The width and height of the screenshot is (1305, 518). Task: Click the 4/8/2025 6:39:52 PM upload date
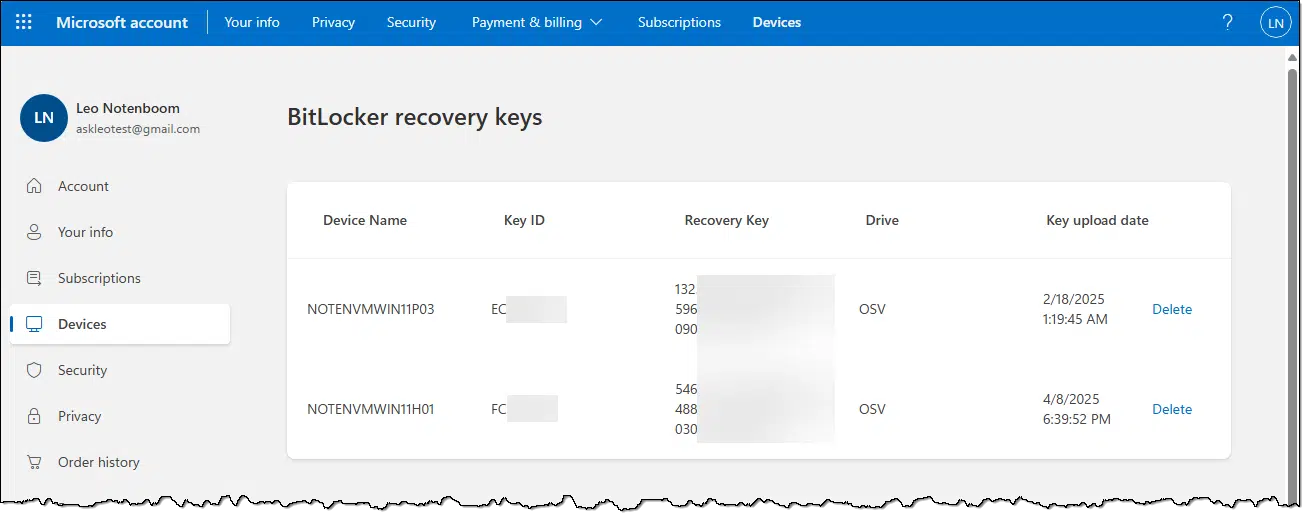click(x=1077, y=409)
